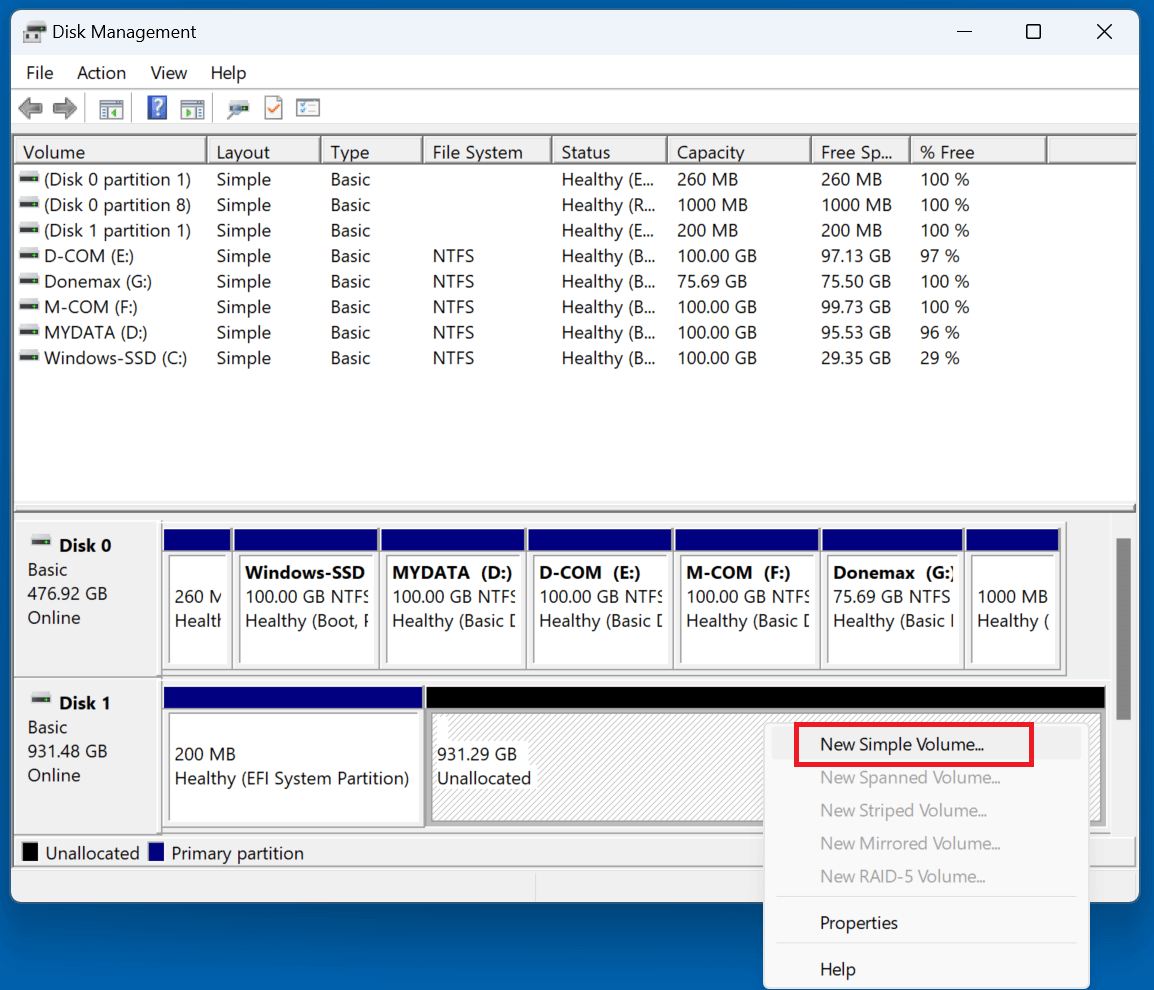Click the Disk Management title bar icon
This screenshot has height=990, width=1154.
pos(33,31)
